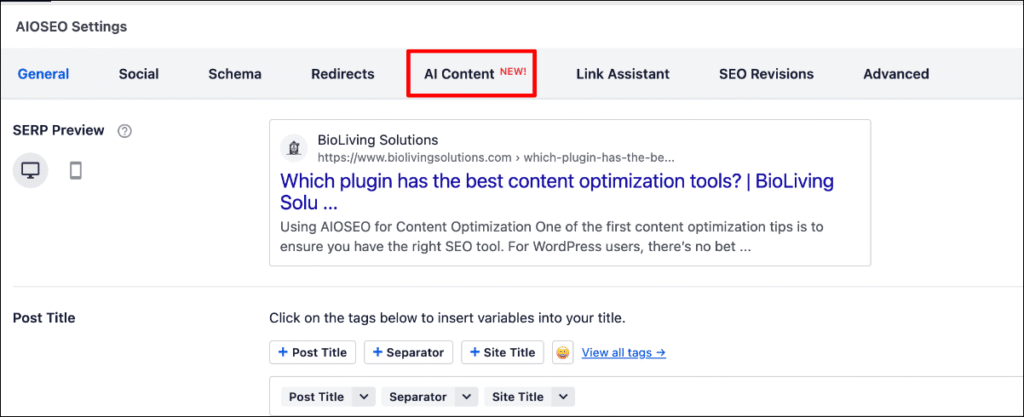Viewport: 1024px width, 417px height.
Task: Open the emoji picker button
Action: pyautogui.click(x=562, y=353)
